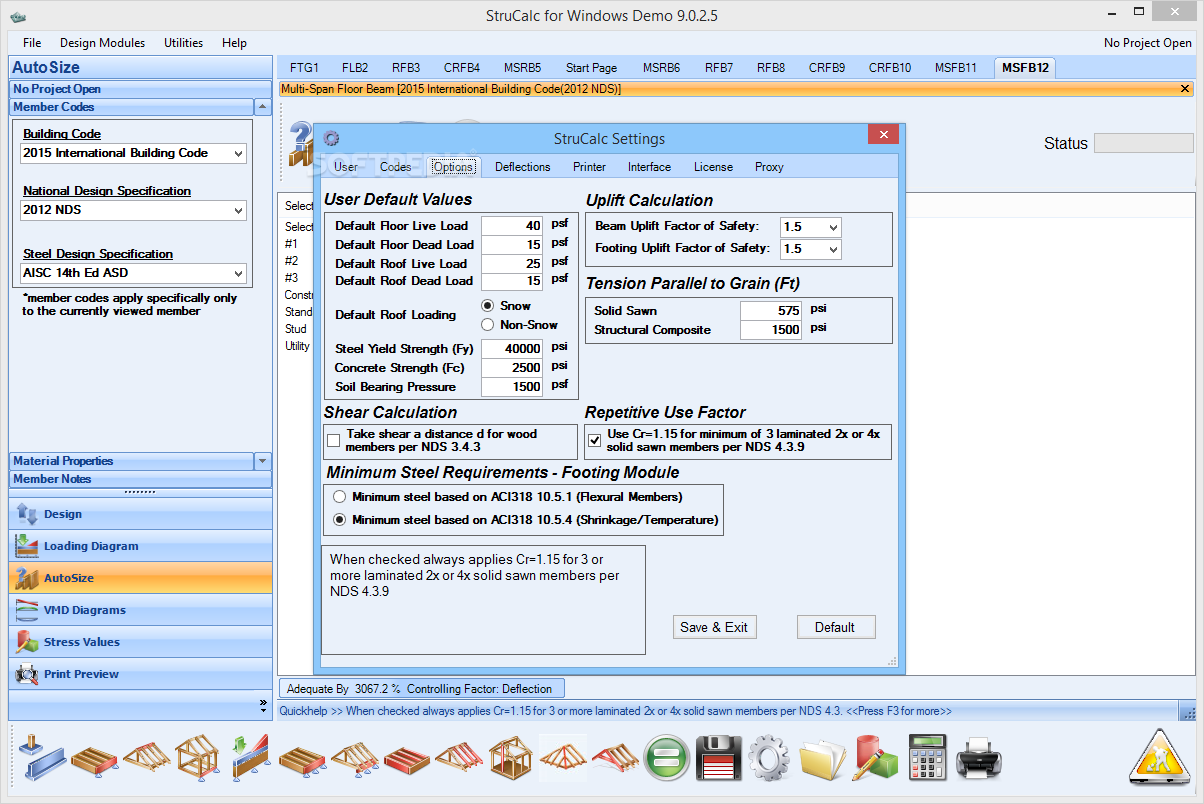Open the File menu

coord(32,43)
